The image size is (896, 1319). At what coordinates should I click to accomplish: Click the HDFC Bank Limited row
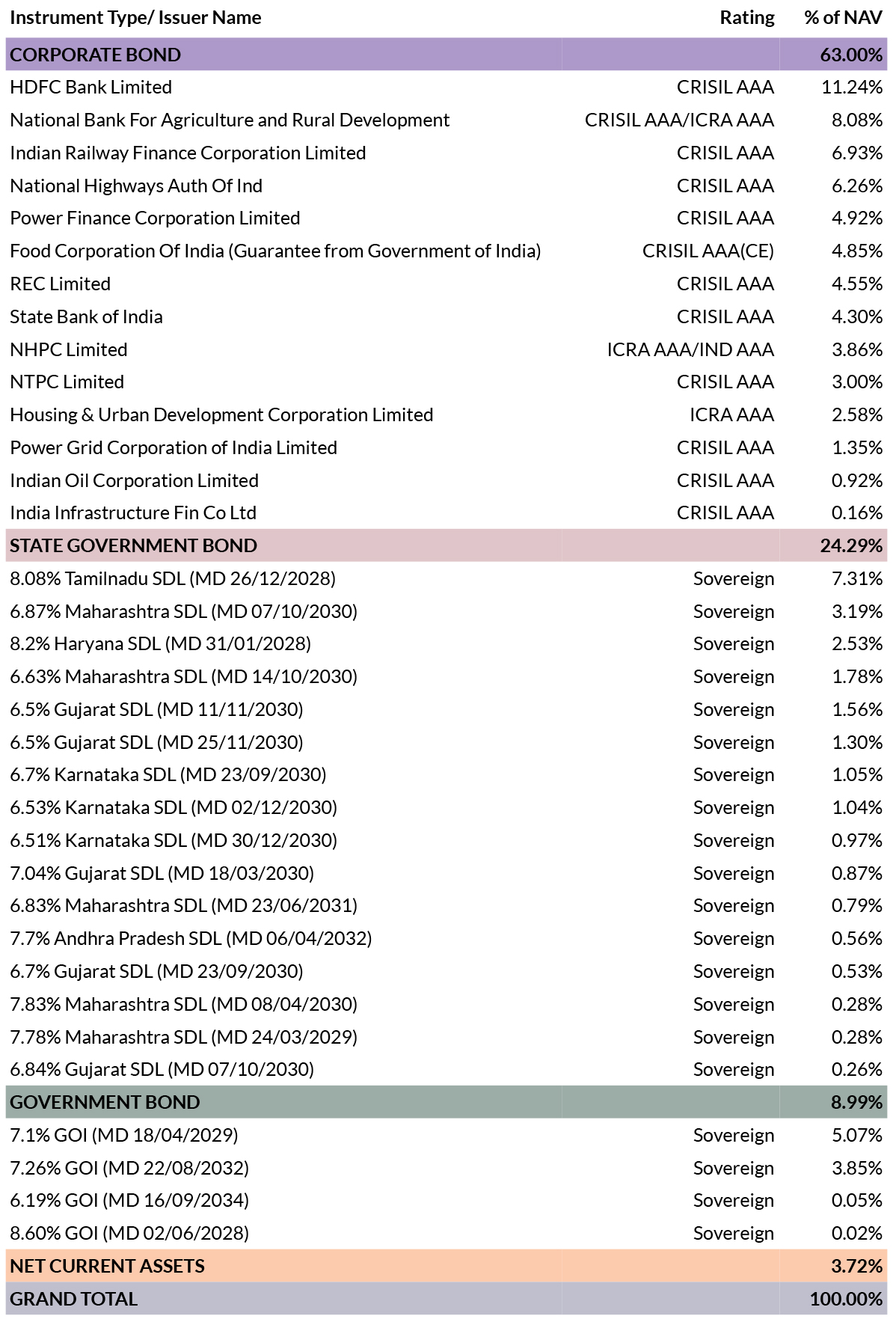(447, 88)
